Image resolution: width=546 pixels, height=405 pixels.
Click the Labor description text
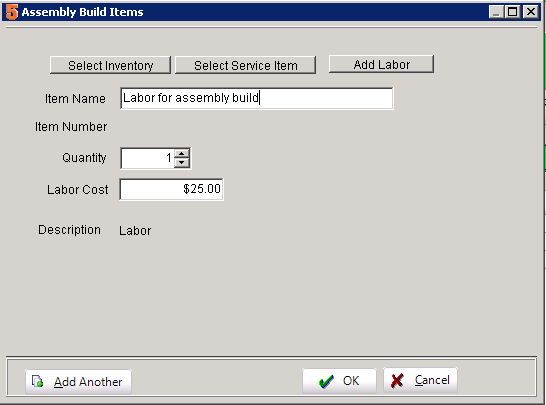coord(135,231)
